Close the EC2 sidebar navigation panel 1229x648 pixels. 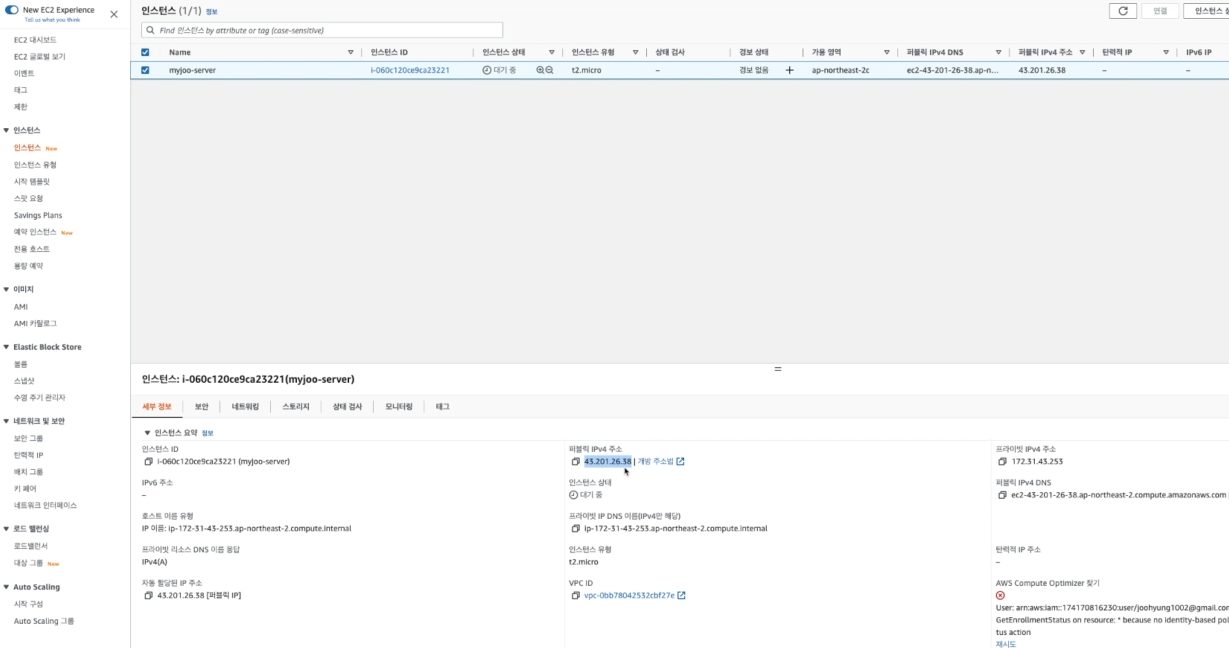(113, 15)
